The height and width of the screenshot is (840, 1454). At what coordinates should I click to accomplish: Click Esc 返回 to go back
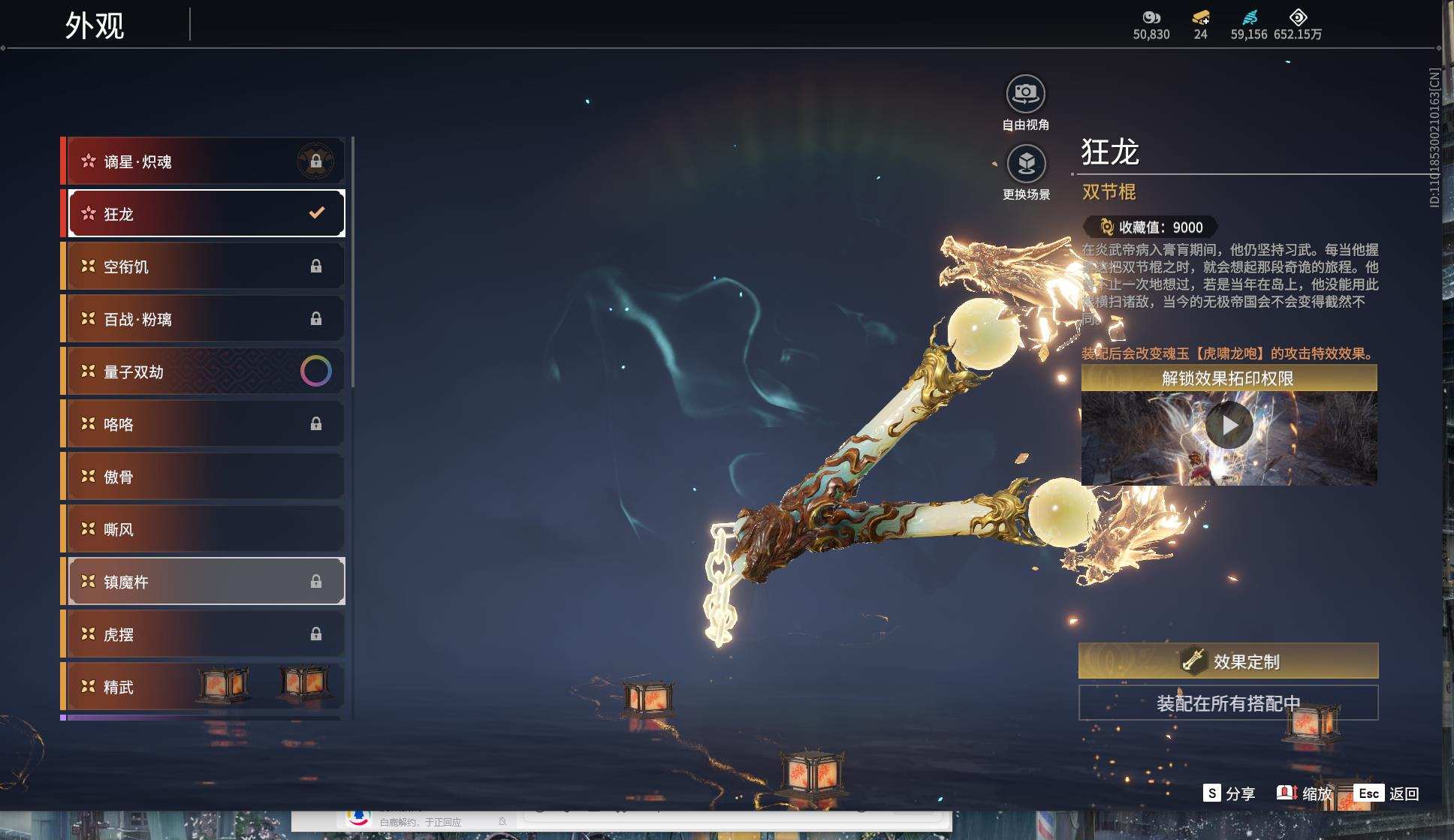[1386, 793]
